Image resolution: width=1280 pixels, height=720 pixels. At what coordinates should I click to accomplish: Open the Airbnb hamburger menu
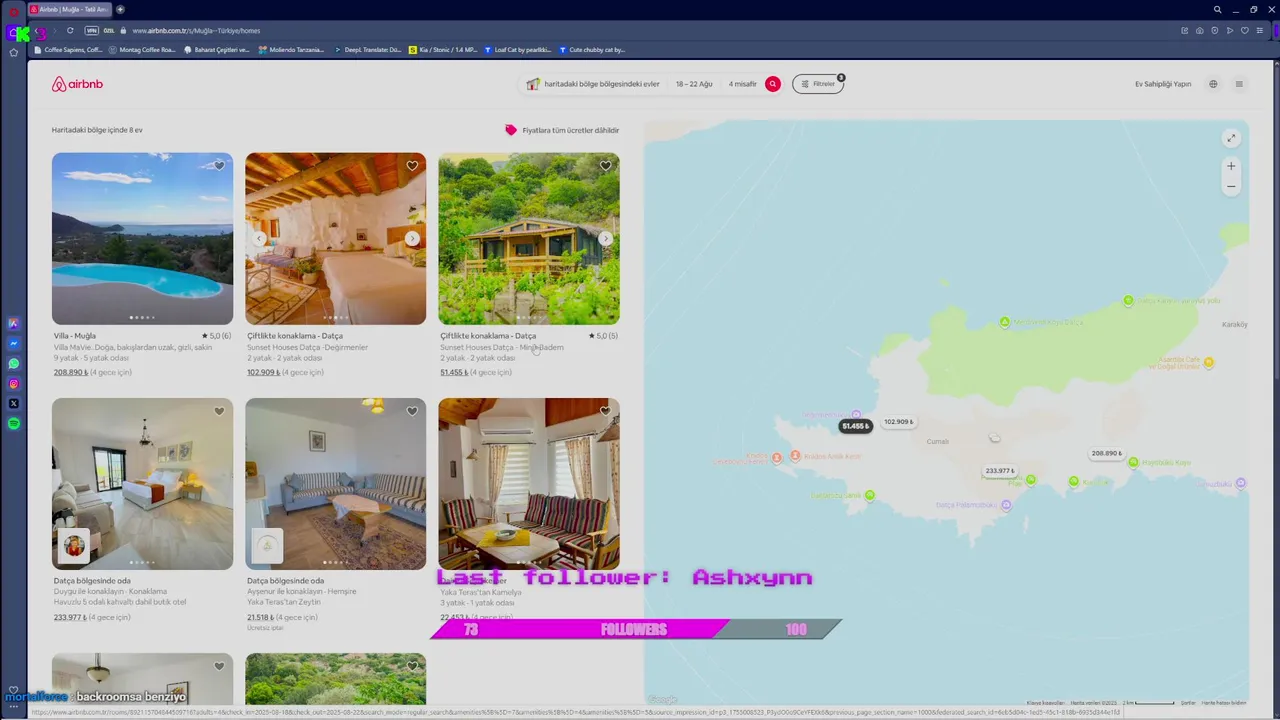pos(1239,84)
